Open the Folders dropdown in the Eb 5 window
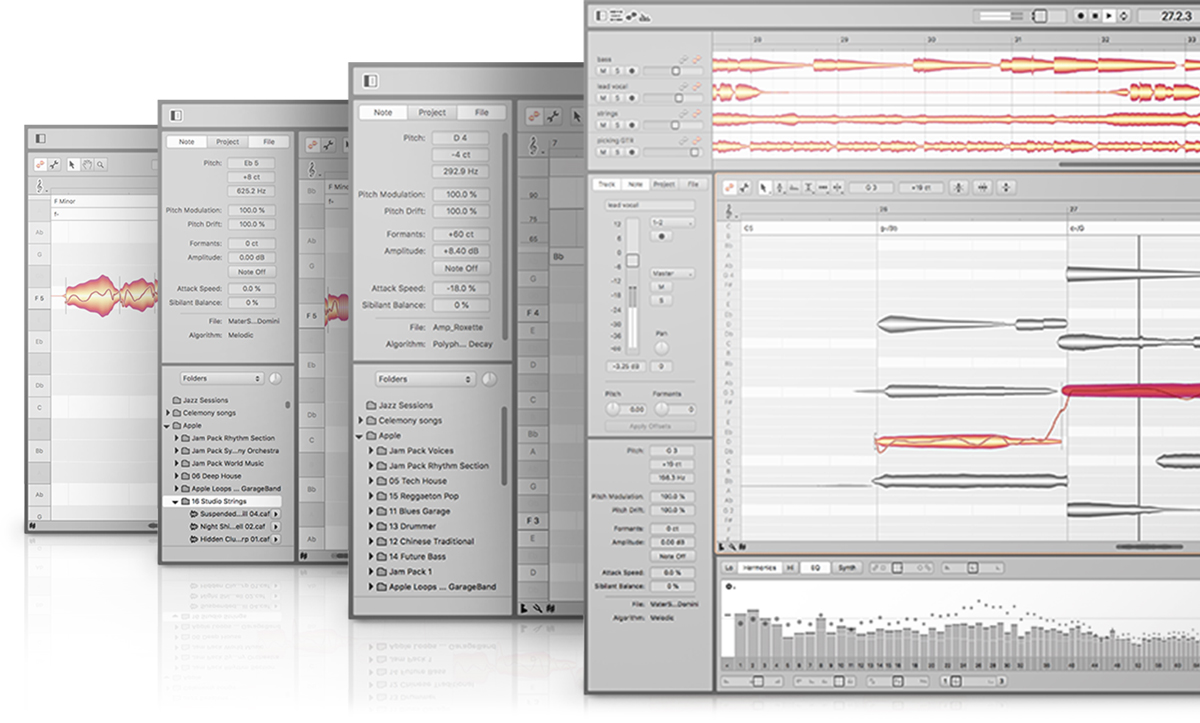This screenshot has height=723, width=1200. (x=221, y=379)
